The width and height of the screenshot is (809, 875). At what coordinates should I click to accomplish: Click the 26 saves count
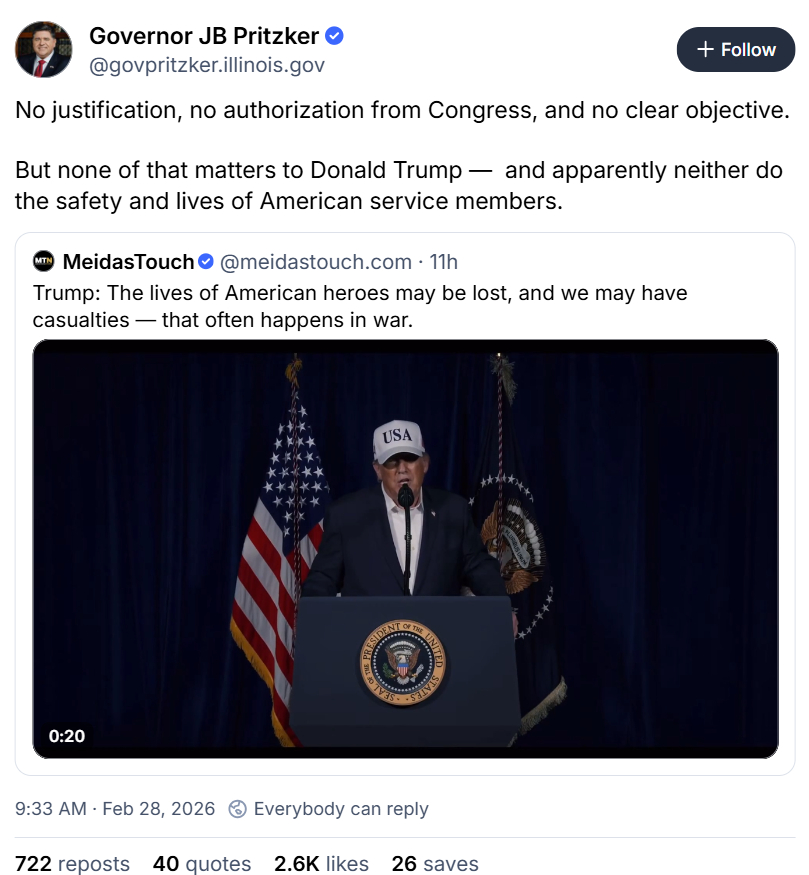[x=435, y=864]
